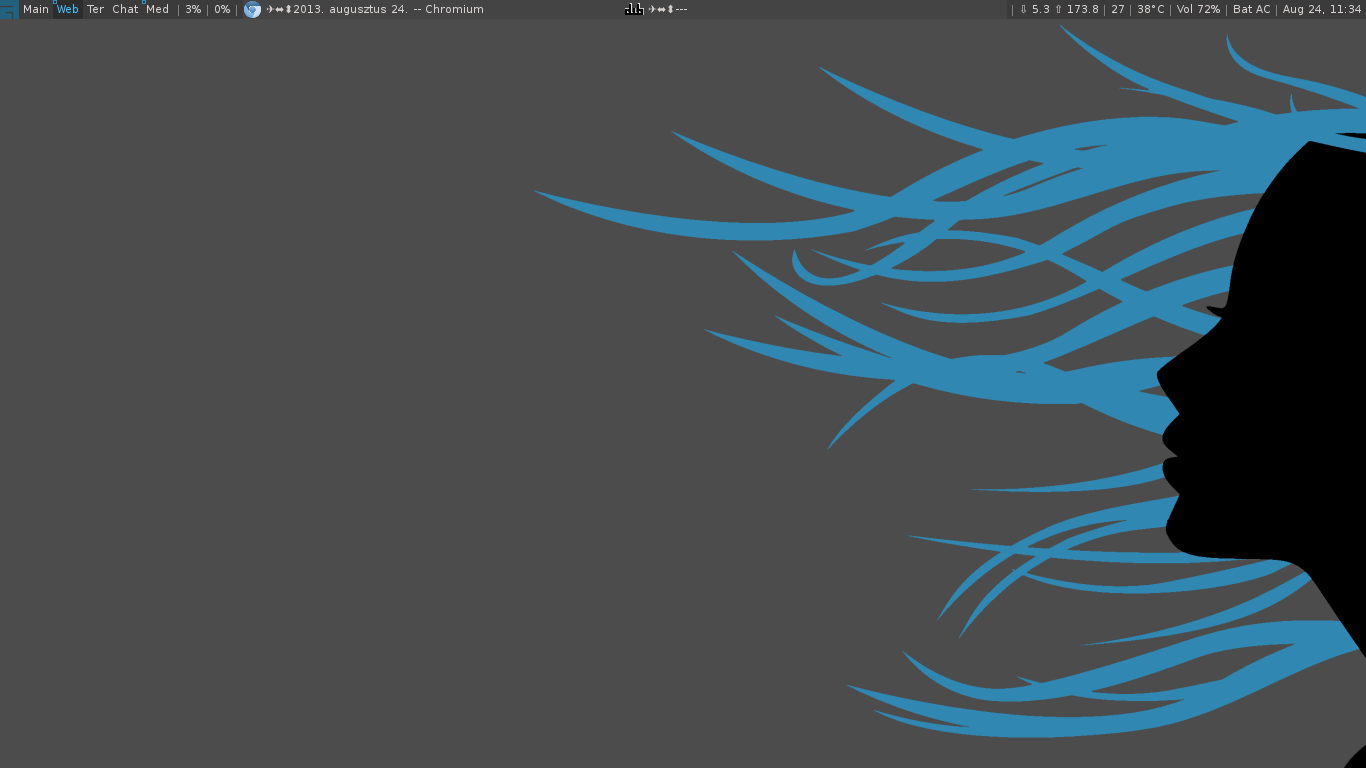1366x768 pixels.
Task: Open the awesome launcher menu icon
Action: coord(9,9)
